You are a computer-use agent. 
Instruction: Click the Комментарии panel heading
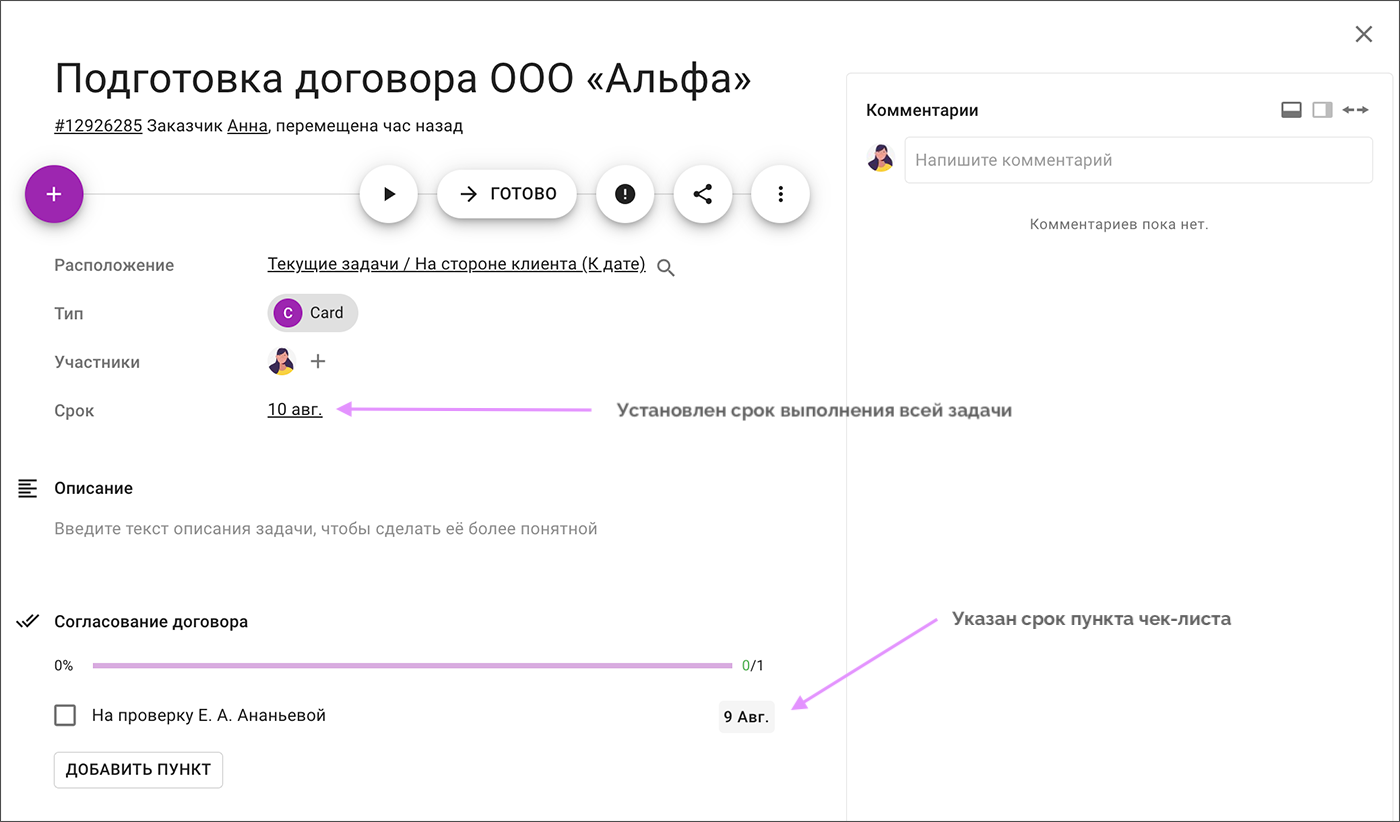pyautogui.click(x=922, y=110)
